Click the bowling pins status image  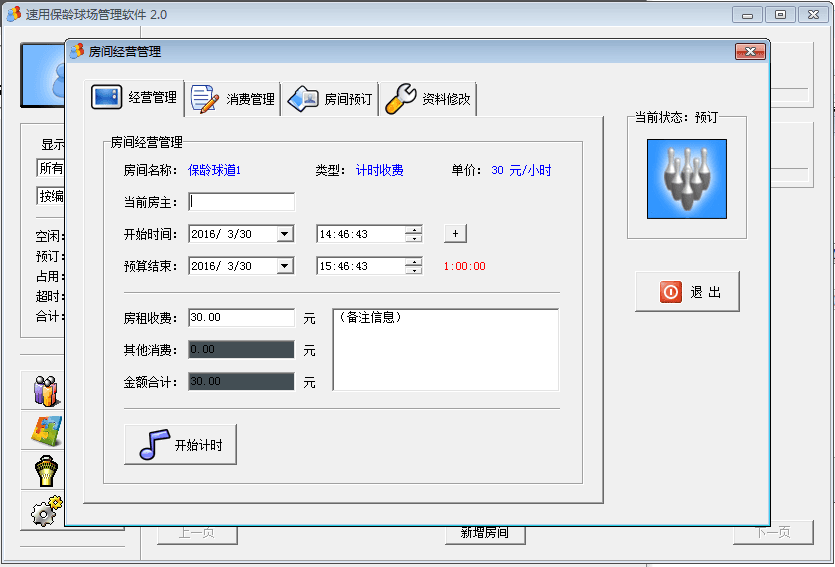pos(686,179)
